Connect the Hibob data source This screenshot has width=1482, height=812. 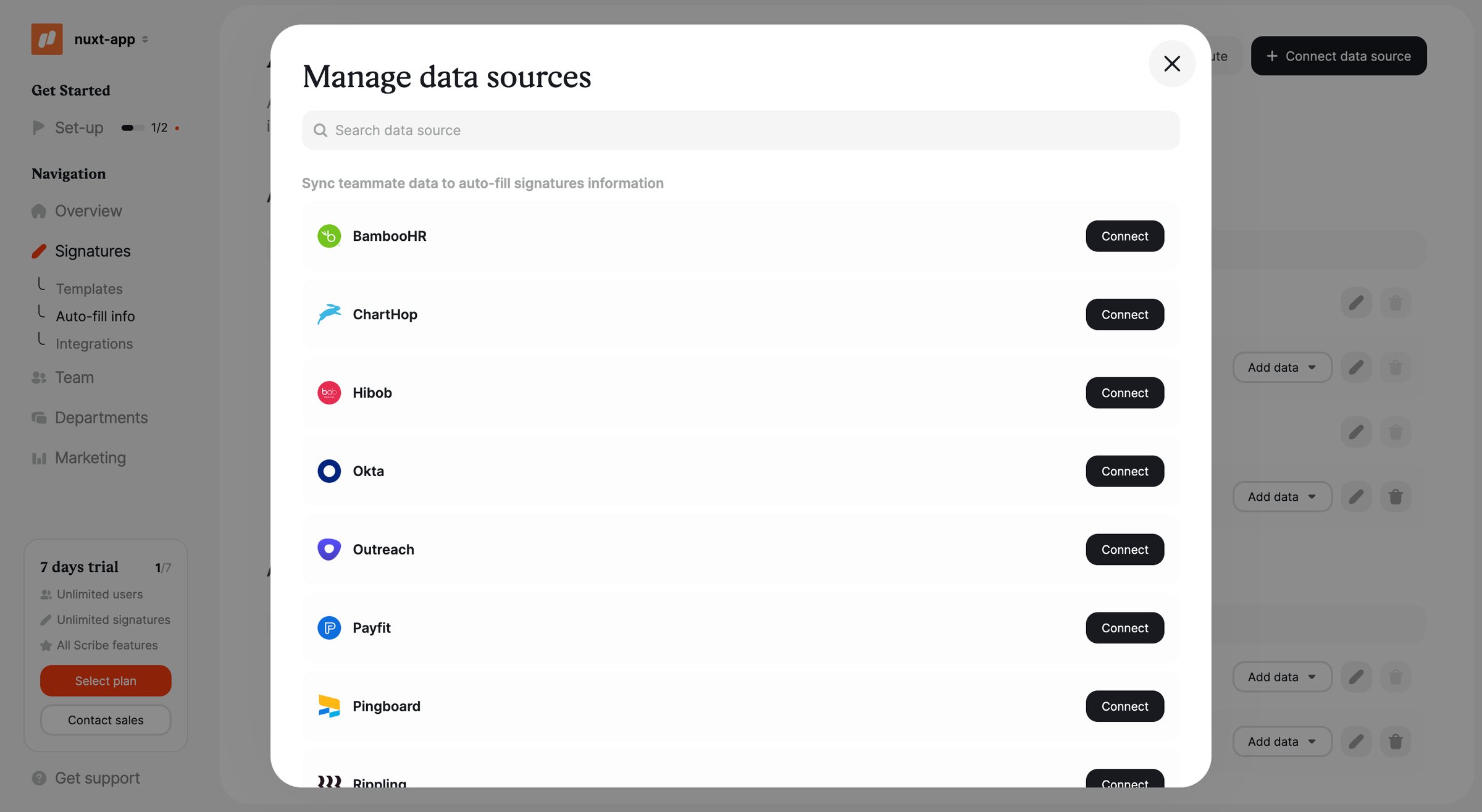coord(1124,393)
